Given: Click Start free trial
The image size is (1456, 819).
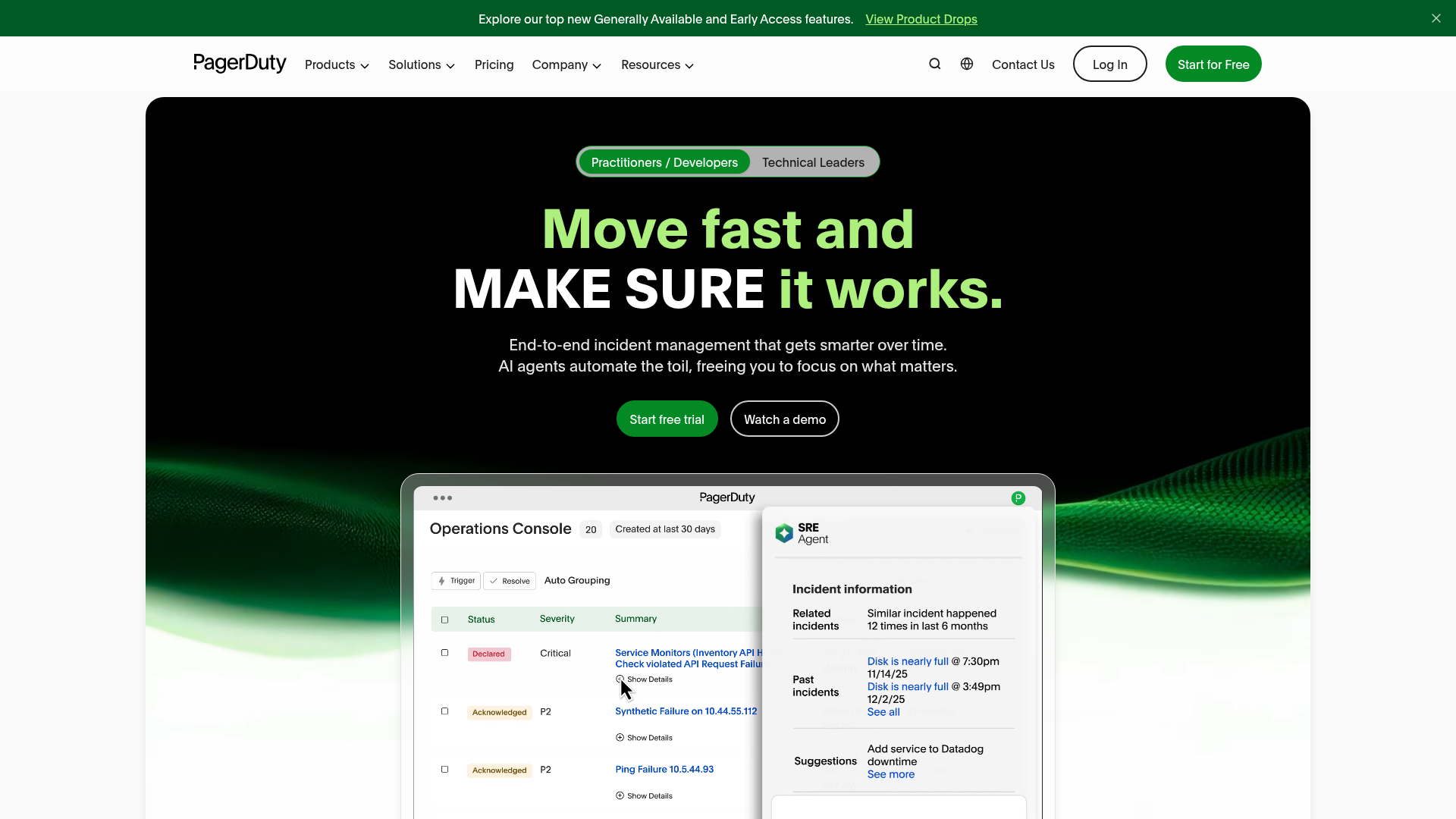Looking at the screenshot, I should pos(667,419).
